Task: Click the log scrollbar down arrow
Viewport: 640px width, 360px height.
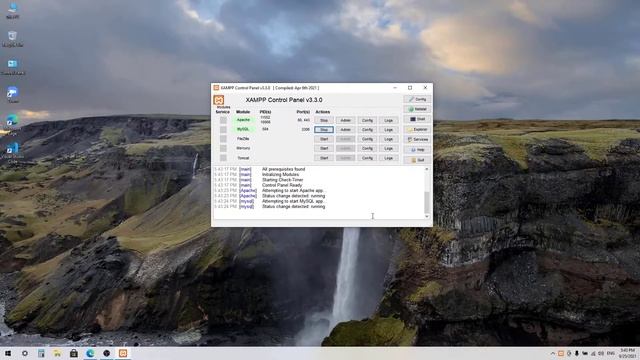Action: pos(427,216)
